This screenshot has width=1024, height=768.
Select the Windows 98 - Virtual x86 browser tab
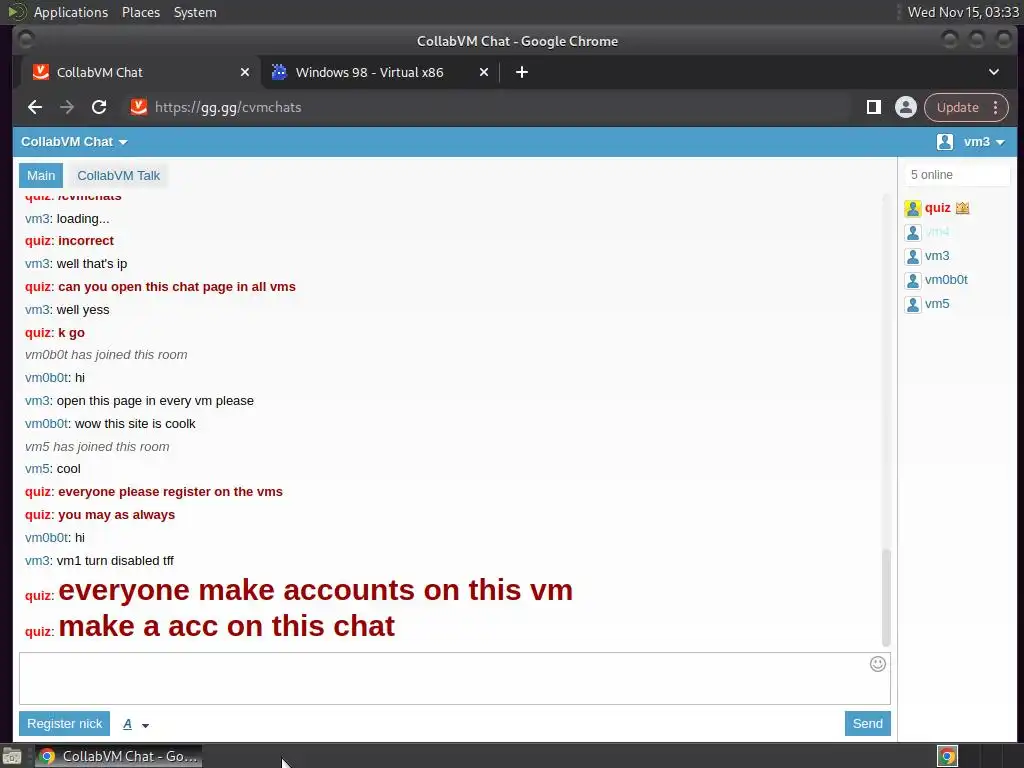(x=380, y=72)
